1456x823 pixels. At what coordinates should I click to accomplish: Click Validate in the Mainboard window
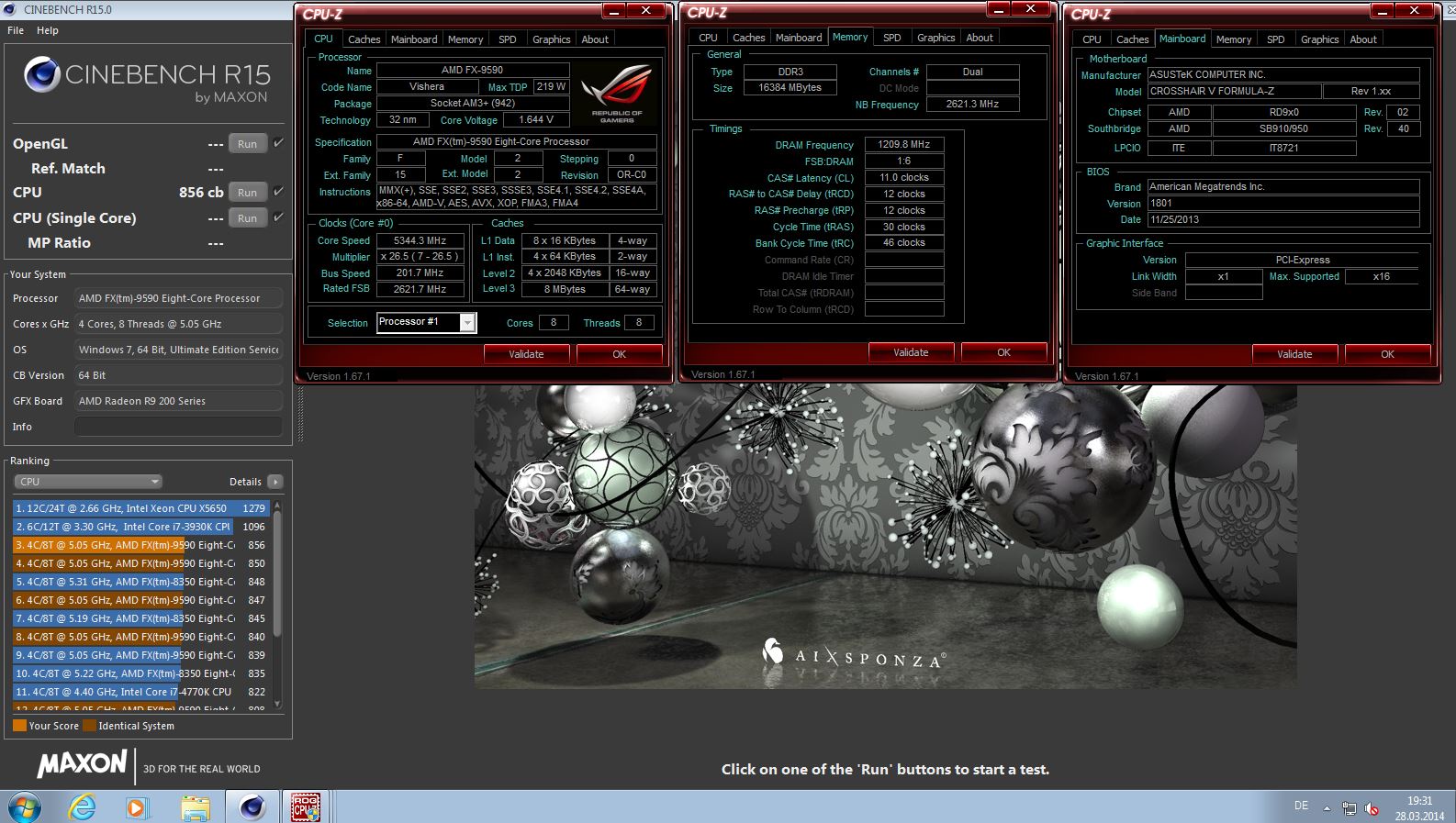click(1294, 354)
